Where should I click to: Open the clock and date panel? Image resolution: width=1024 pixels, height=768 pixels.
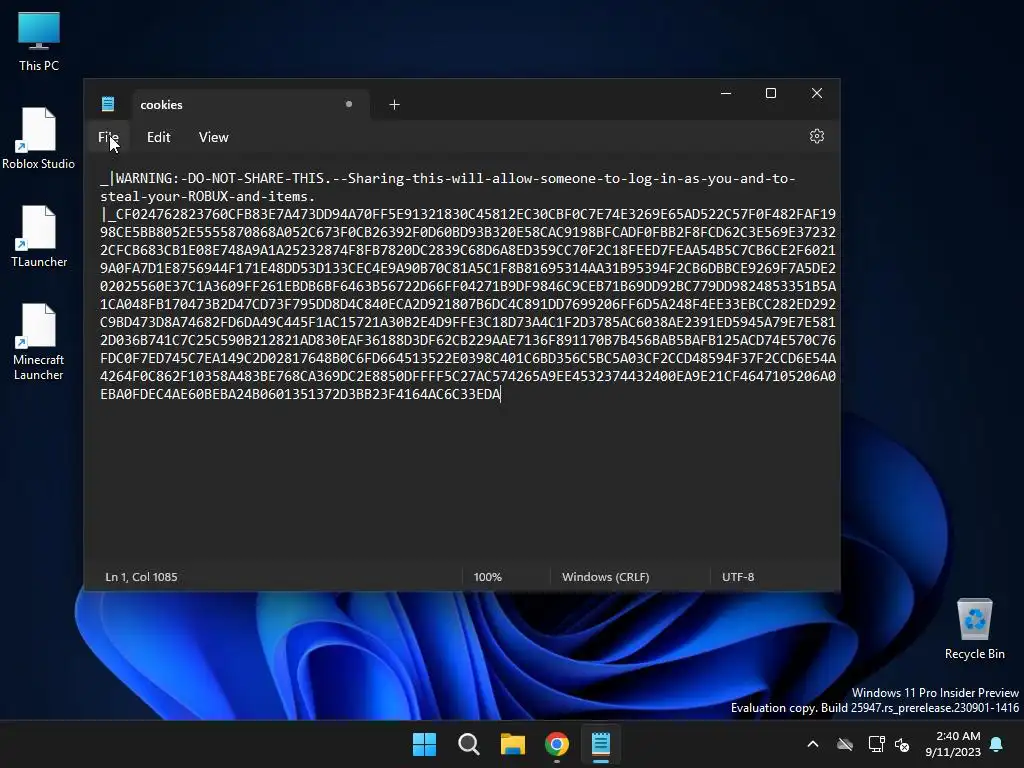pos(953,744)
